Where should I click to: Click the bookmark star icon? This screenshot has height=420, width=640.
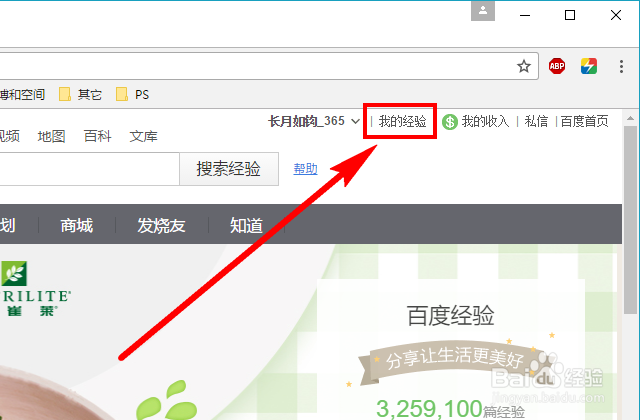[524, 66]
